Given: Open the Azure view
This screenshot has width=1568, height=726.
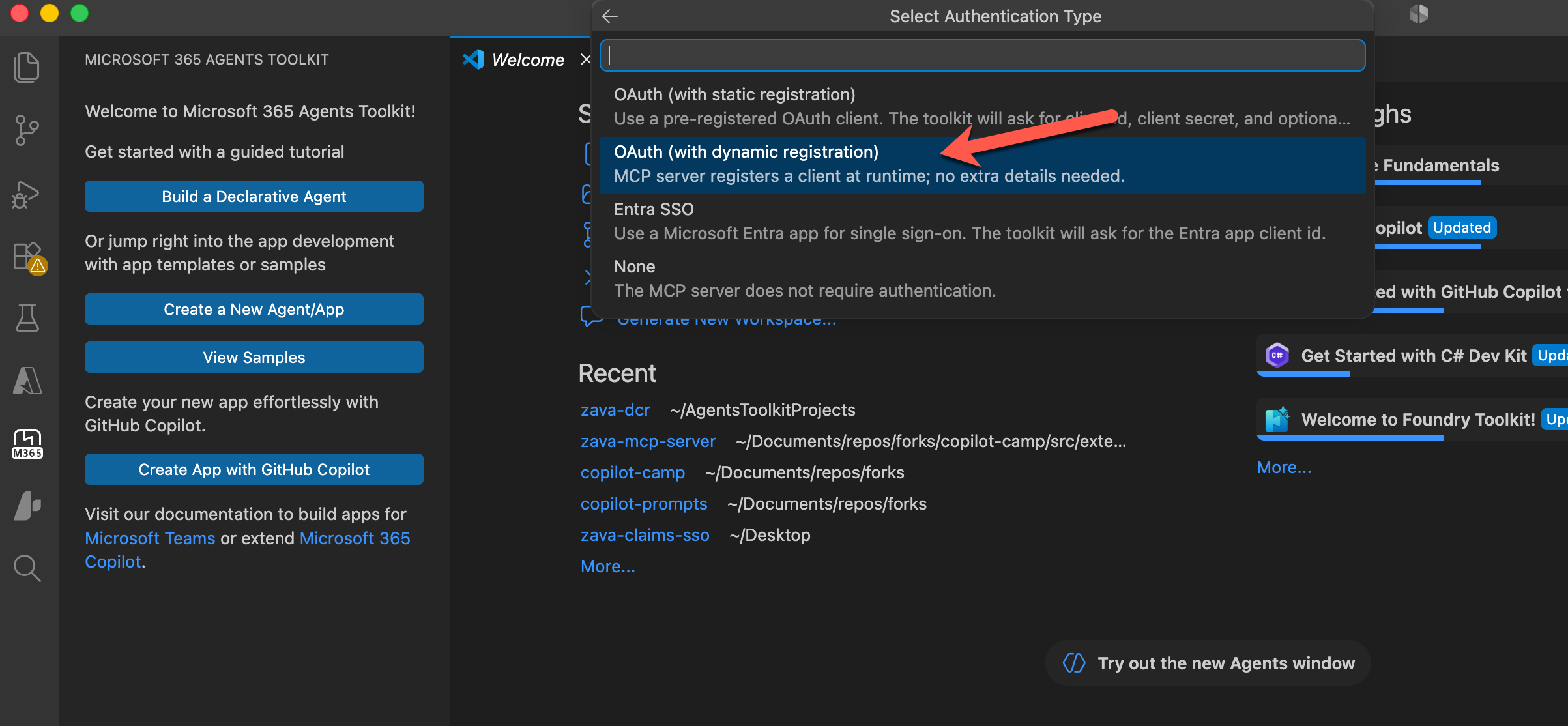Looking at the screenshot, I should tap(27, 381).
